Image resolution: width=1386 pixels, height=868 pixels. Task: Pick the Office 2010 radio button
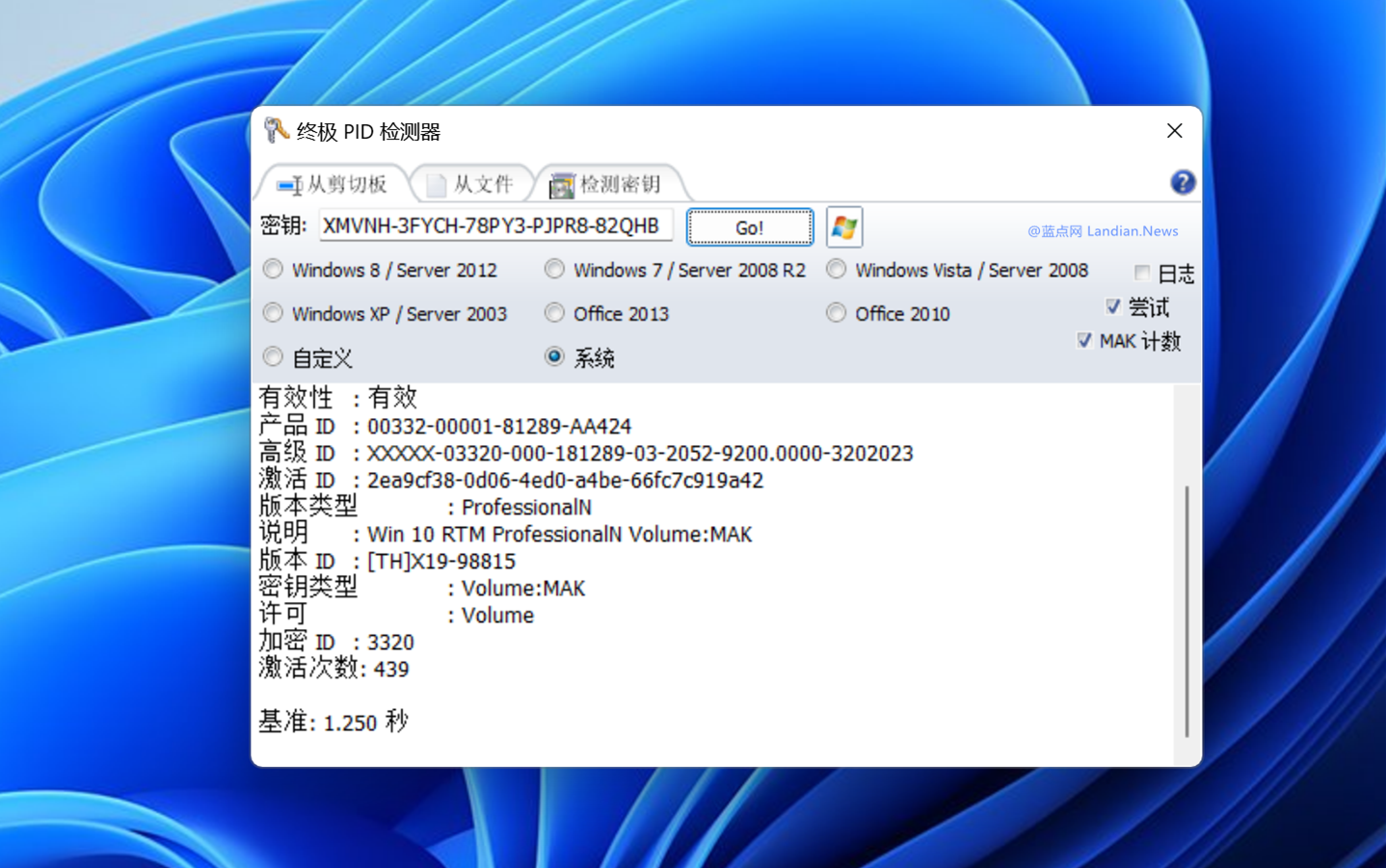[x=836, y=313]
